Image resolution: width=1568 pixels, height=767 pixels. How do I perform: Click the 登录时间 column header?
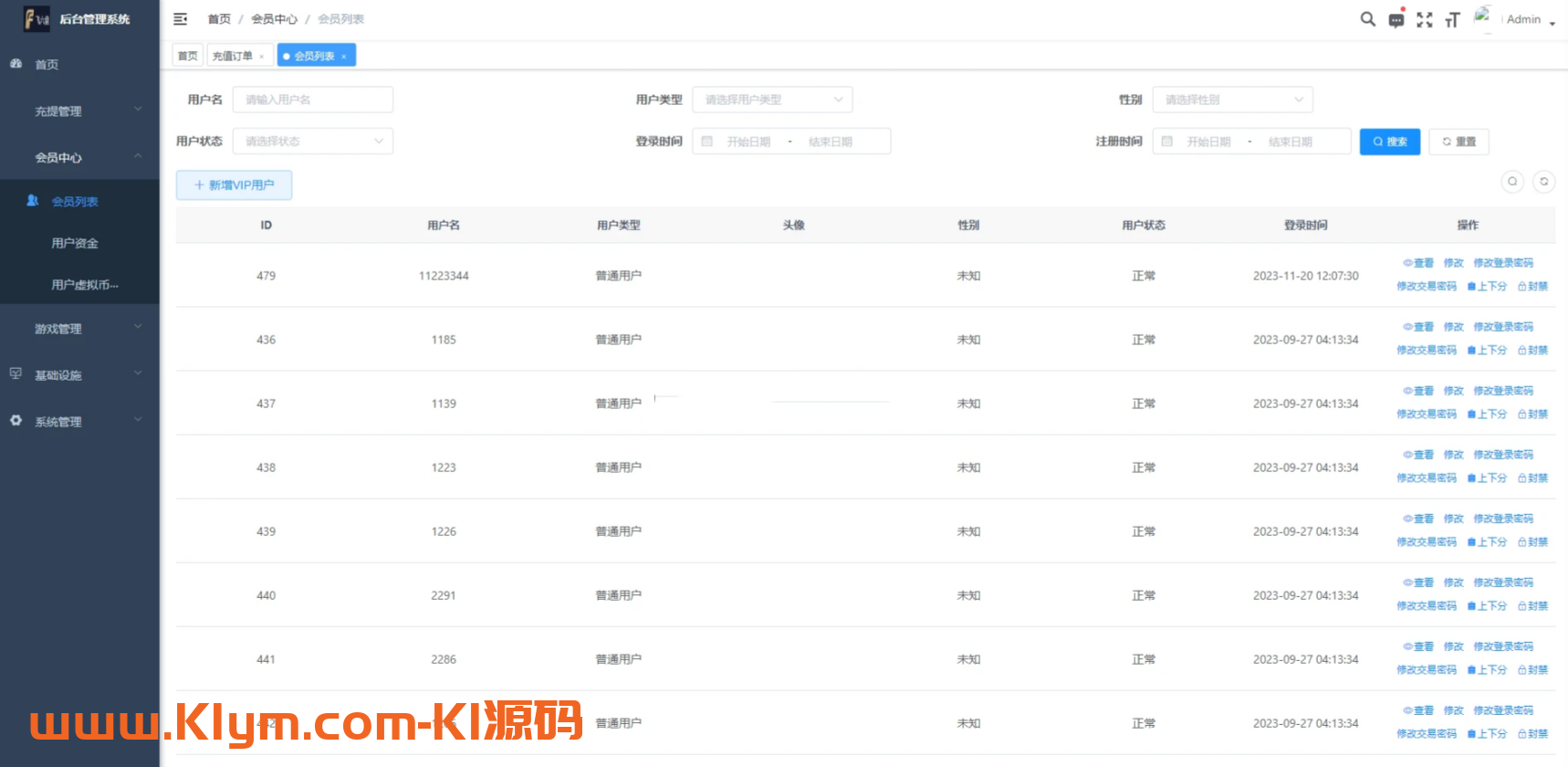(1305, 226)
